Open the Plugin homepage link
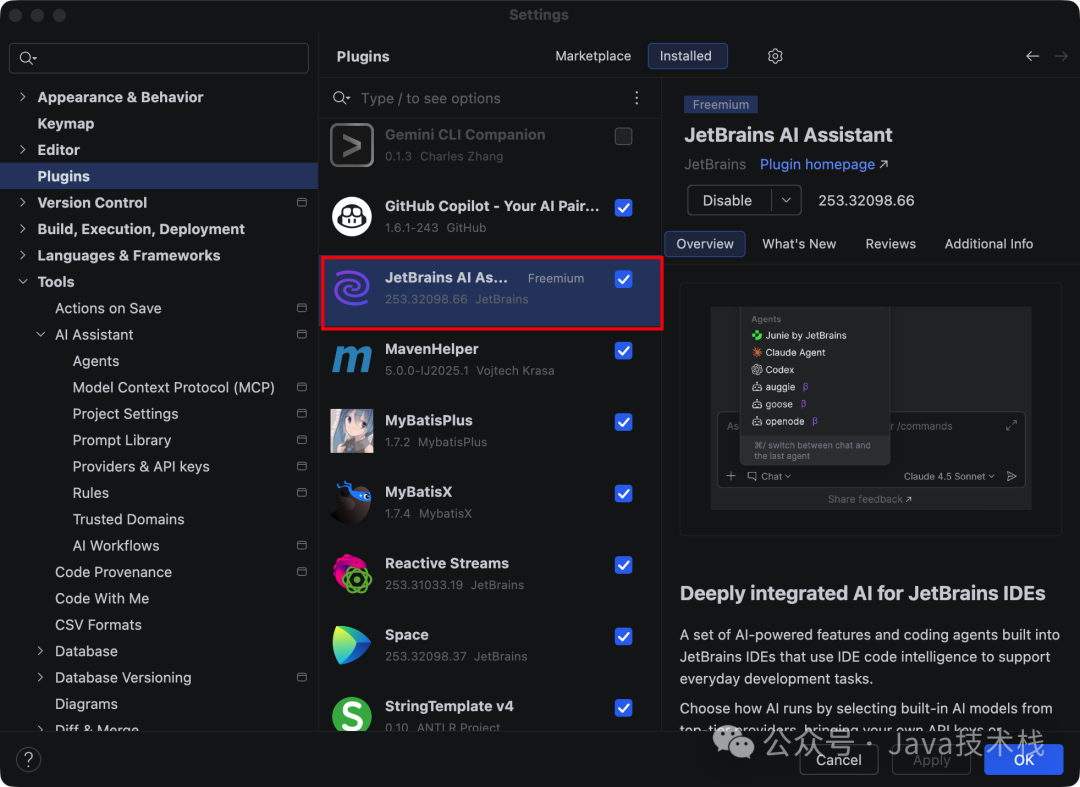The width and height of the screenshot is (1080, 787). 817,164
